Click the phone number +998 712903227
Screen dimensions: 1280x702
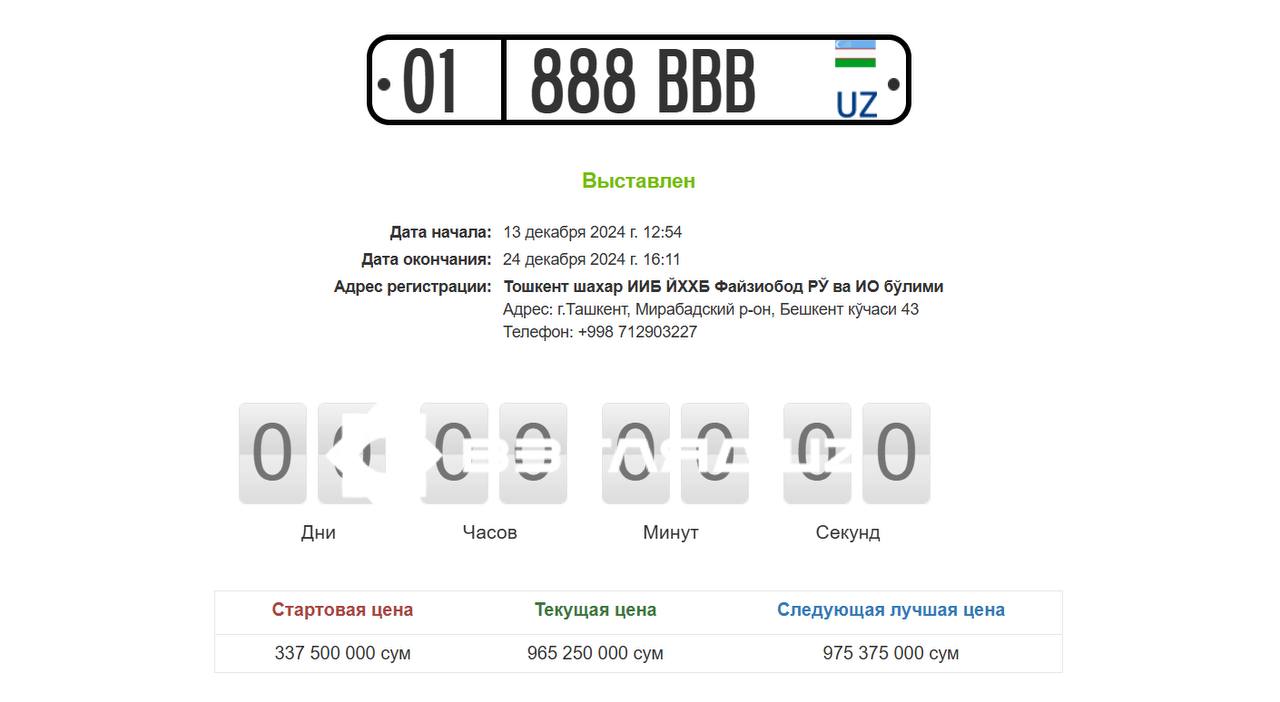[637, 332]
